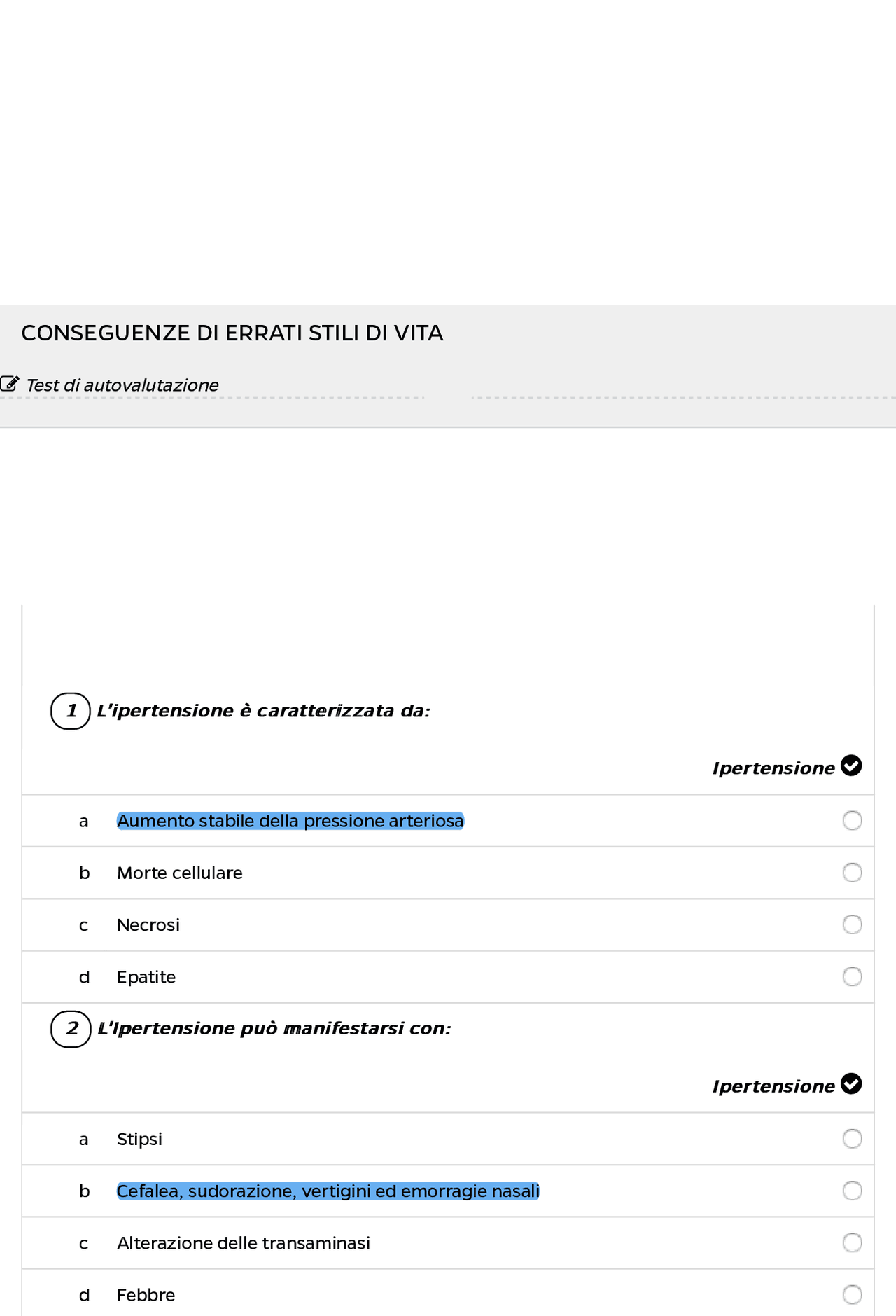Select radio button for answer Stipsi
This screenshot has width=896, height=1316.
pos(852,1139)
